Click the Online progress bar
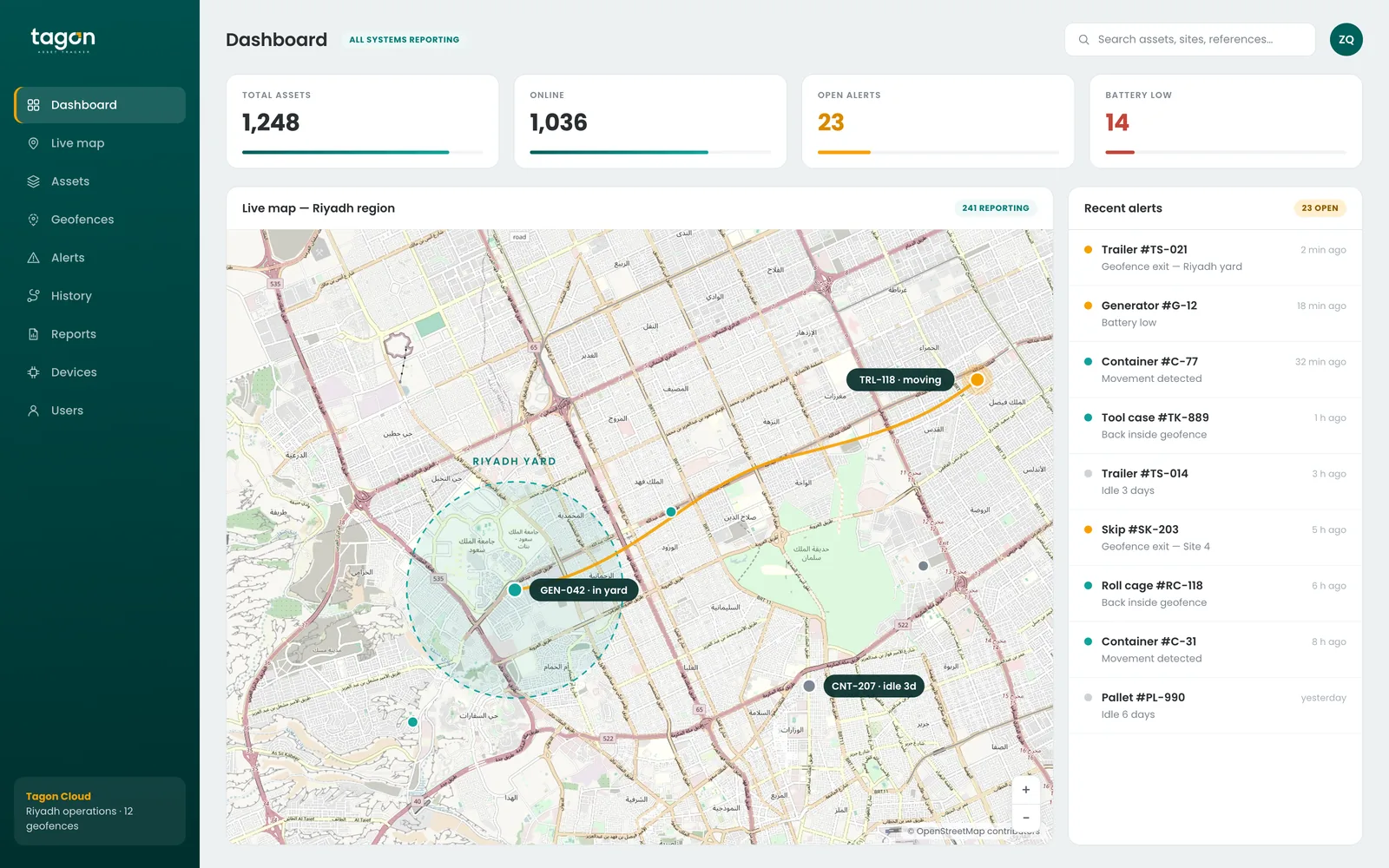 (650, 153)
